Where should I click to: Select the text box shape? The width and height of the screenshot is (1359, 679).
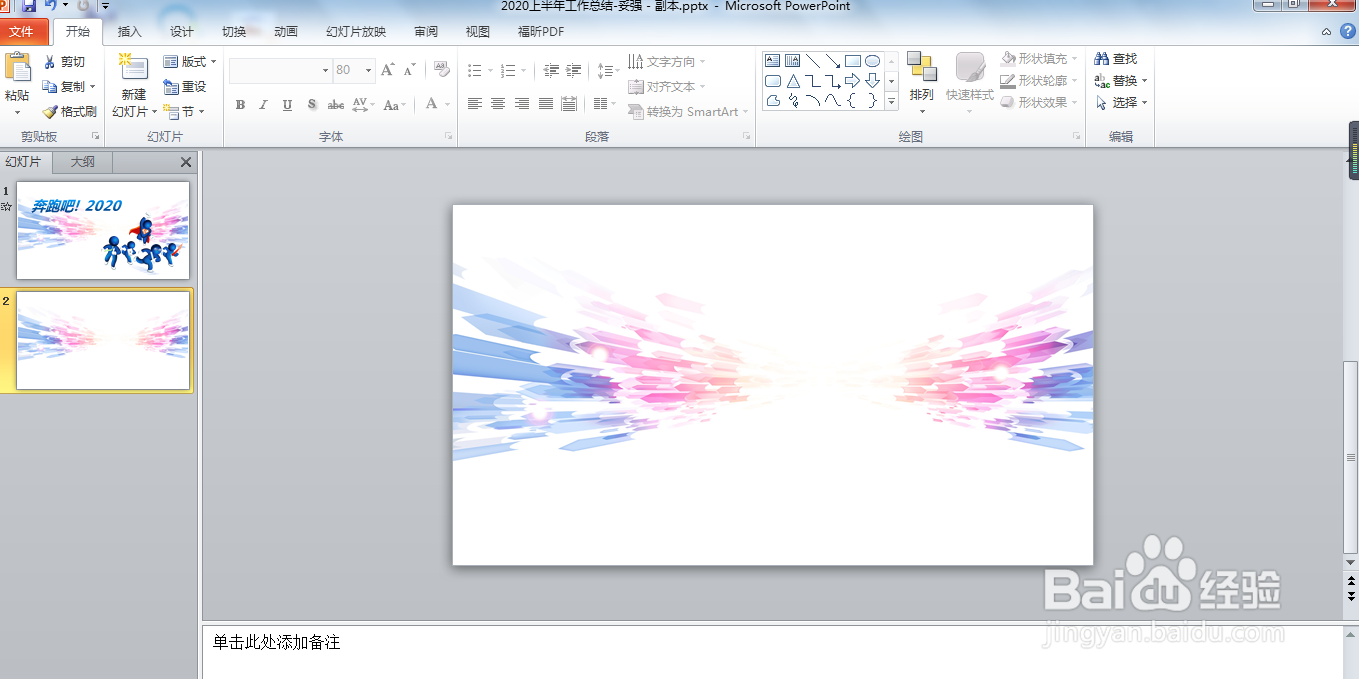773,61
